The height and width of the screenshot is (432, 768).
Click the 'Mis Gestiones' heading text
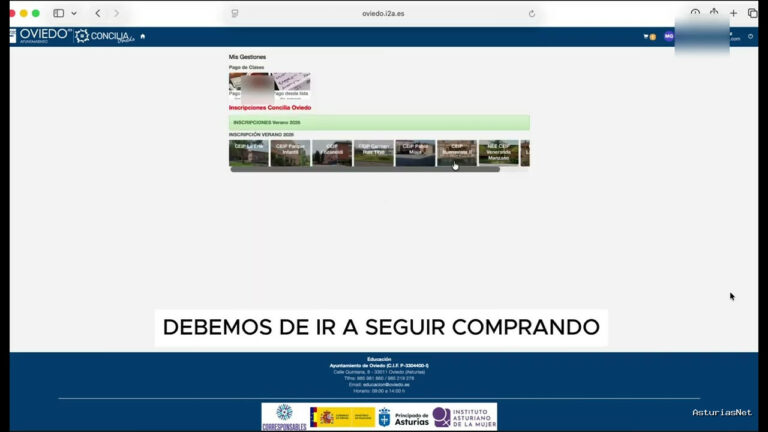pos(247,57)
